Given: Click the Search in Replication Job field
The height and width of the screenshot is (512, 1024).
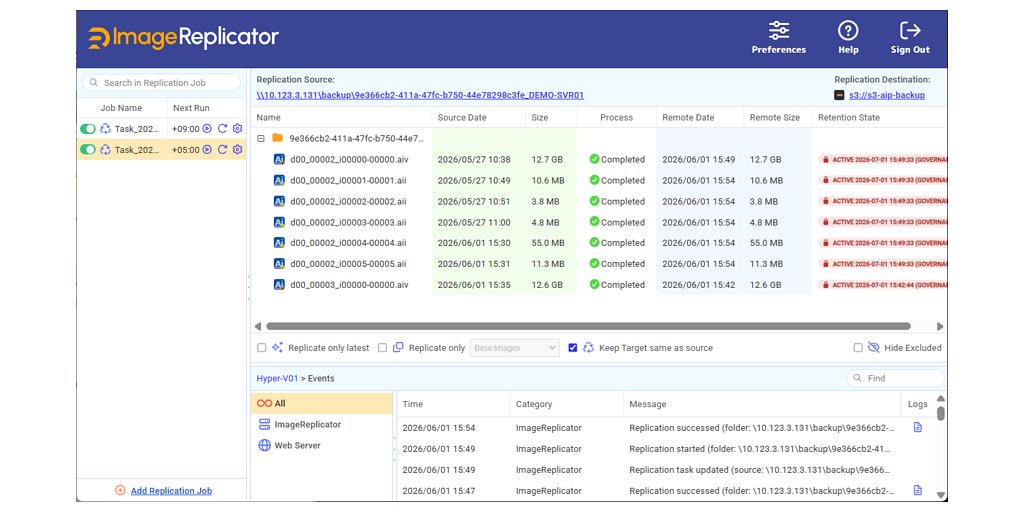Looking at the screenshot, I should (x=161, y=83).
